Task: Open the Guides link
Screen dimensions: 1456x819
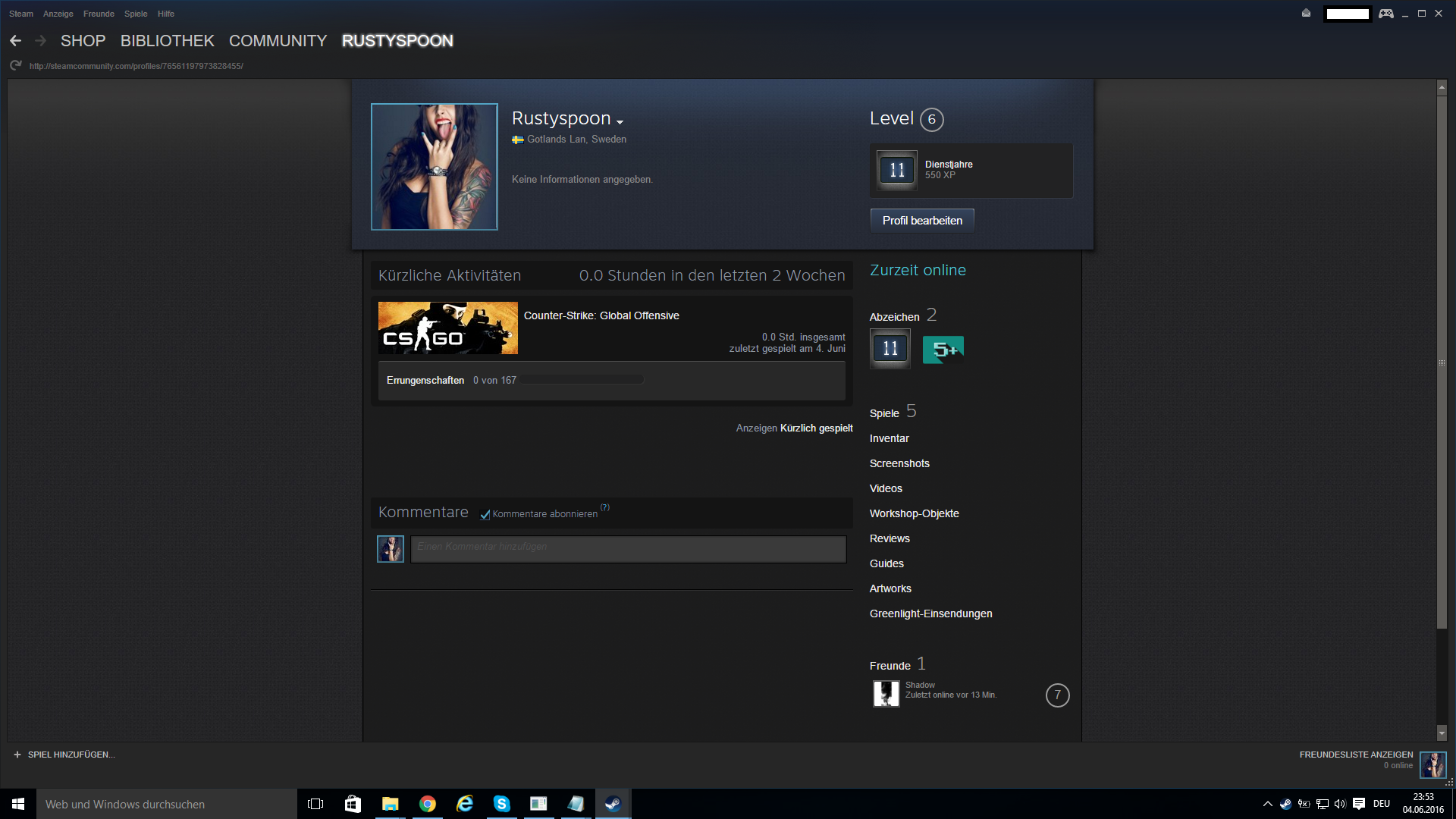Action: [886, 563]
